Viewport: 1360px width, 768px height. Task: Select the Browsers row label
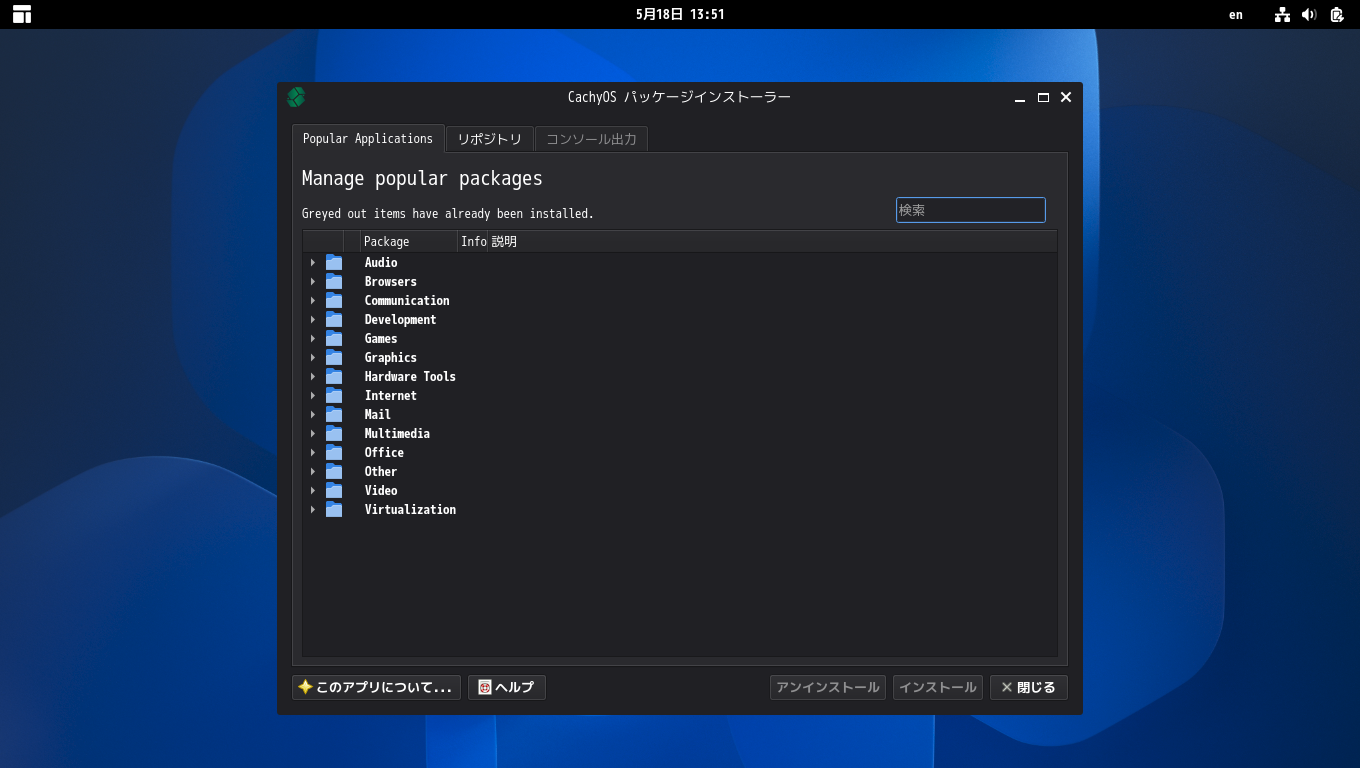(391, 281)
